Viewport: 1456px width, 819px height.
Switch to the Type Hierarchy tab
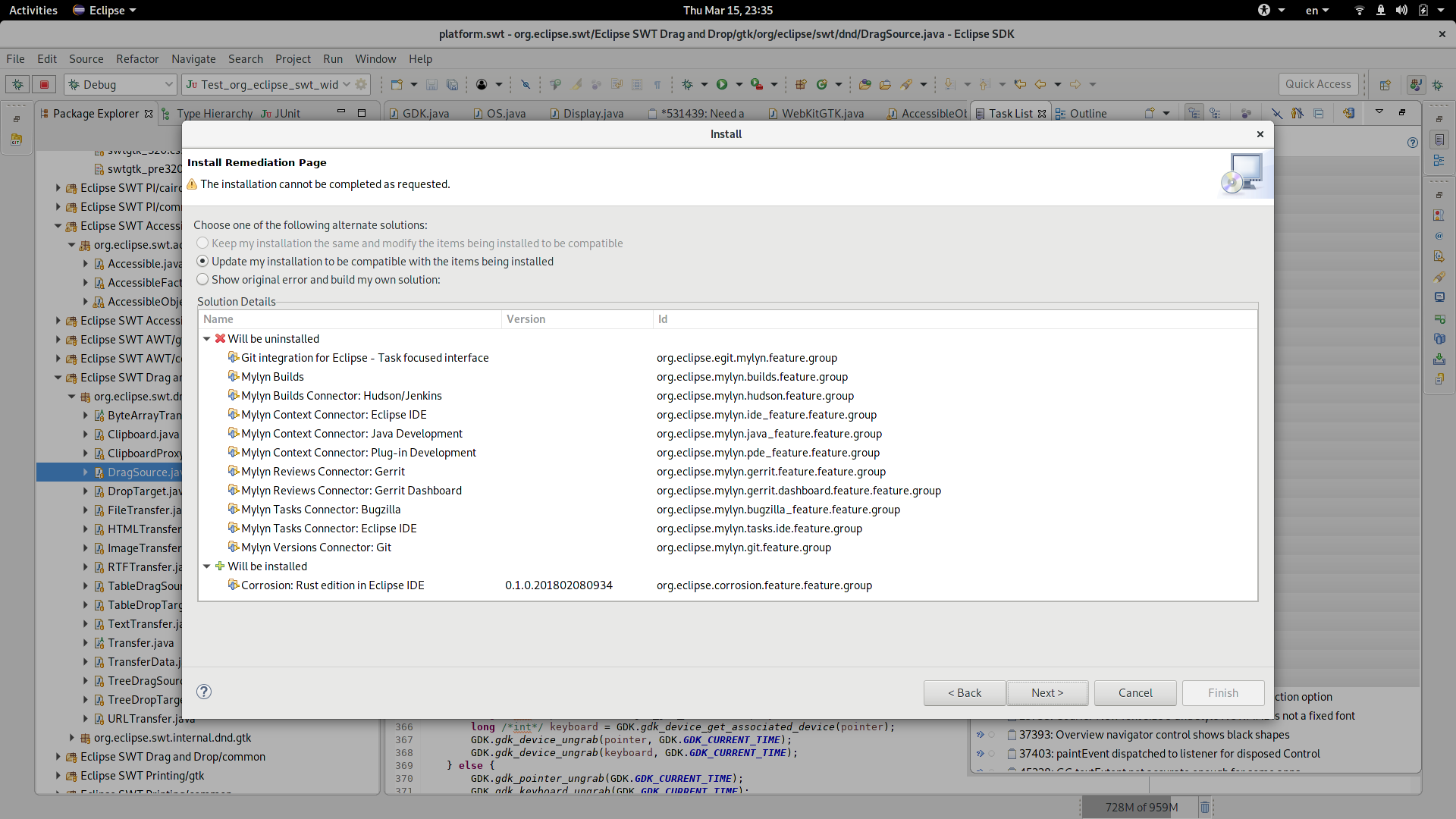[x=207, y=113]
